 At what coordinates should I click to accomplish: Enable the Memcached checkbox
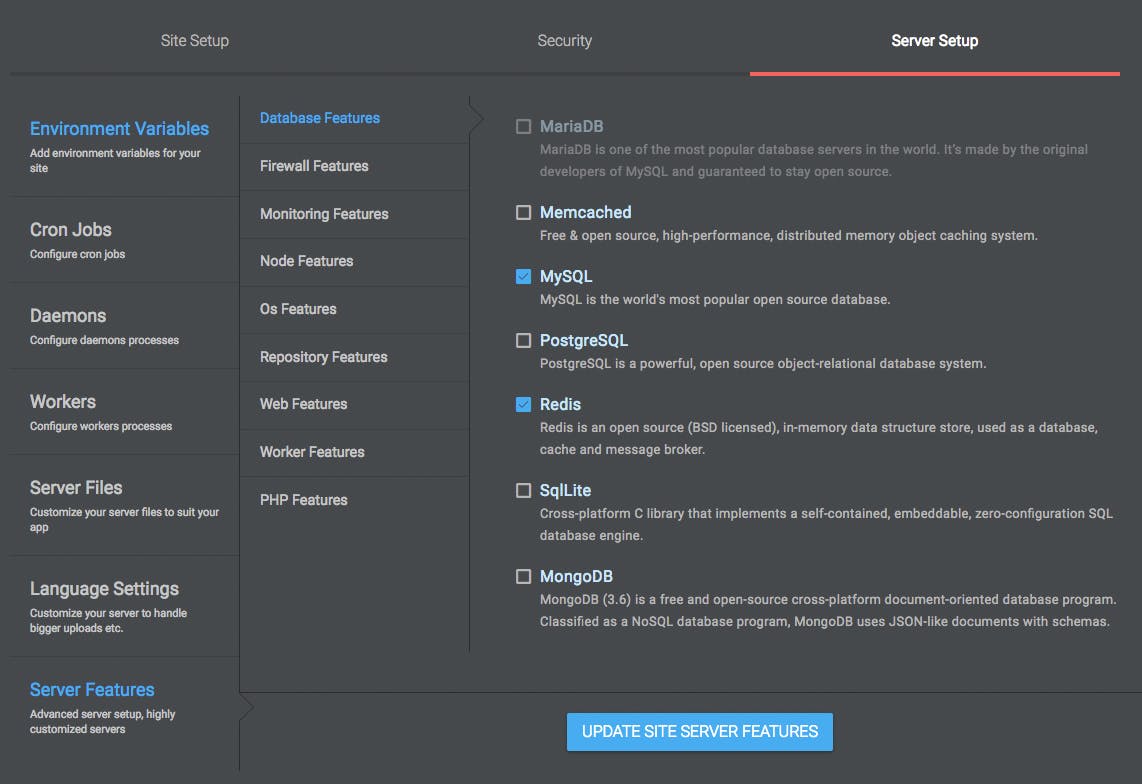(523, 213)
